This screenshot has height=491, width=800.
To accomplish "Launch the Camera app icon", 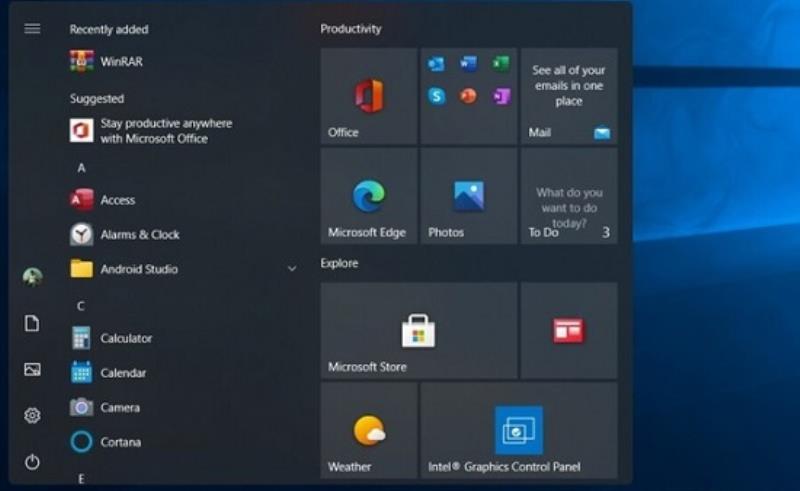I will (x=82, y=407).
